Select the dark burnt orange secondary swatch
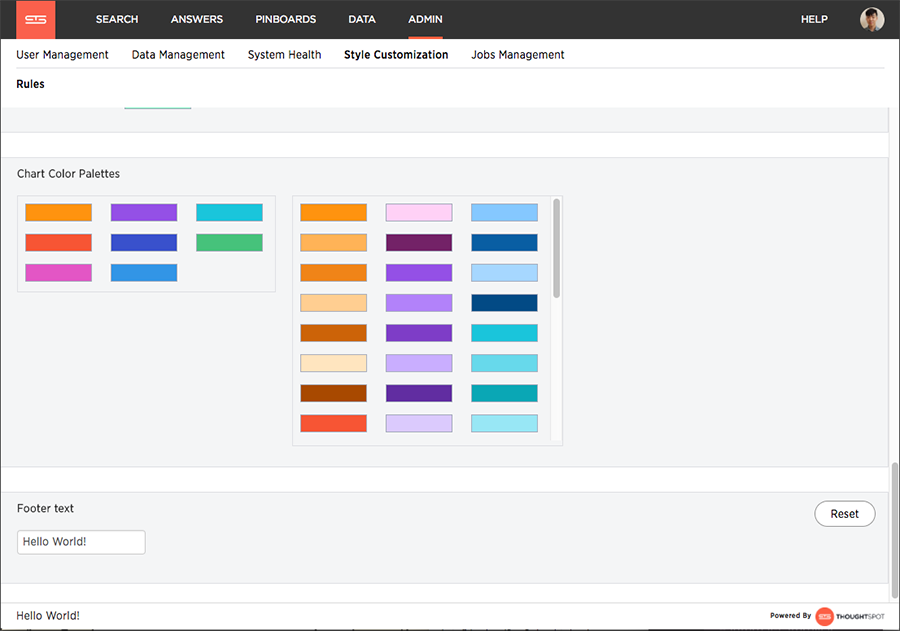This screenshot has width=900, height=631. coord(333,333)
